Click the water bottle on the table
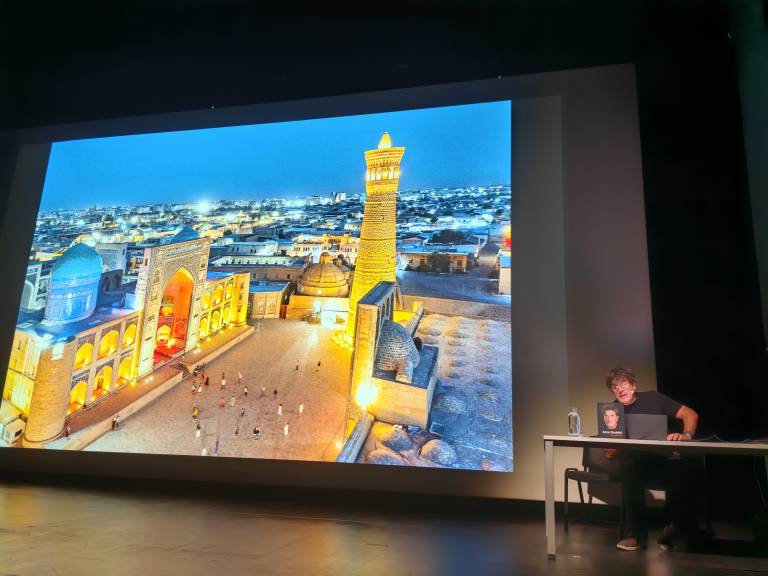Image resolution: width=768 pixels, height=576 pixels. click(x=574, y=421)
